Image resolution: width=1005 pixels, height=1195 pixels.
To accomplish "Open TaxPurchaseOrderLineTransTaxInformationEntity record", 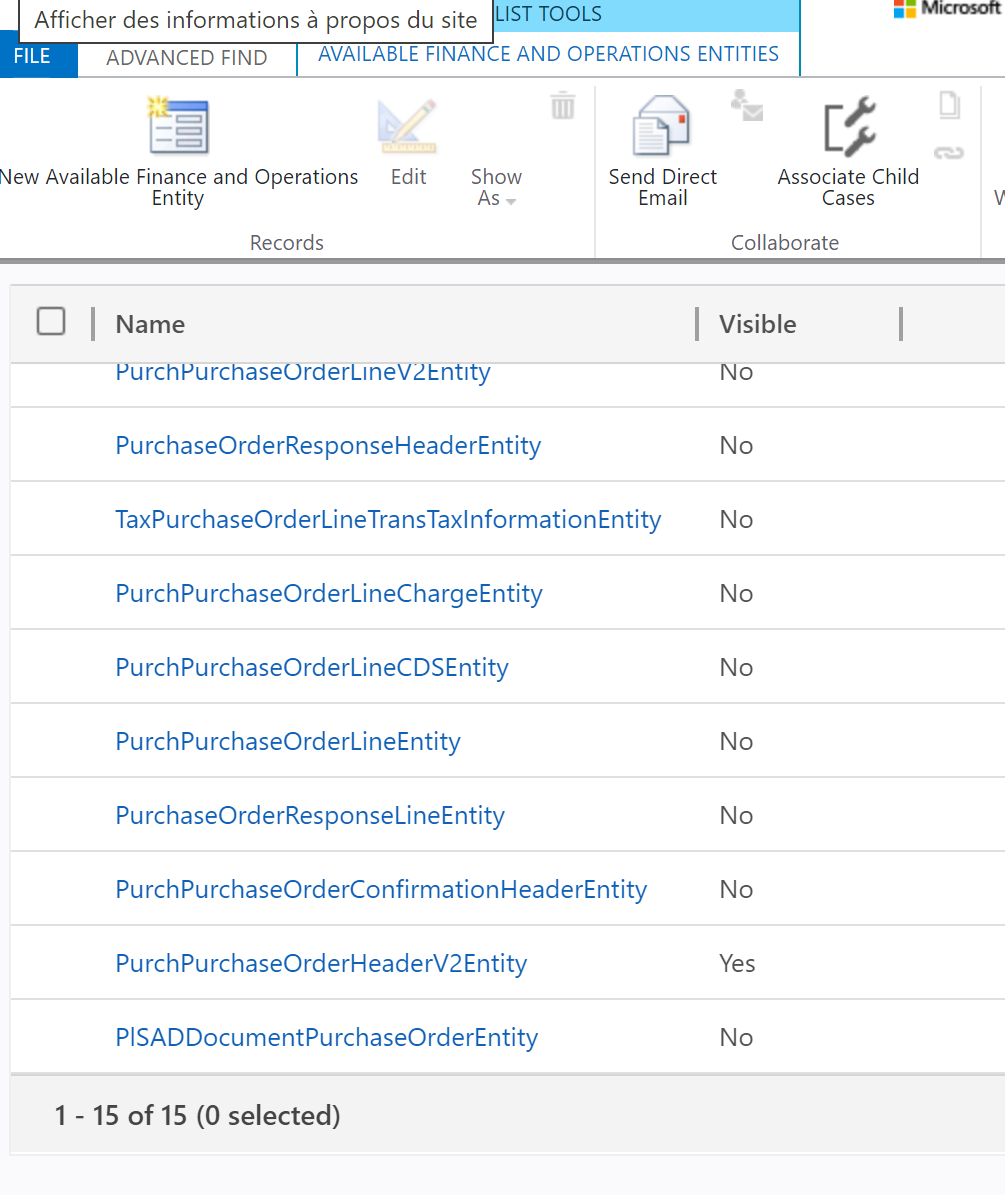I will (x=388, y=519).
